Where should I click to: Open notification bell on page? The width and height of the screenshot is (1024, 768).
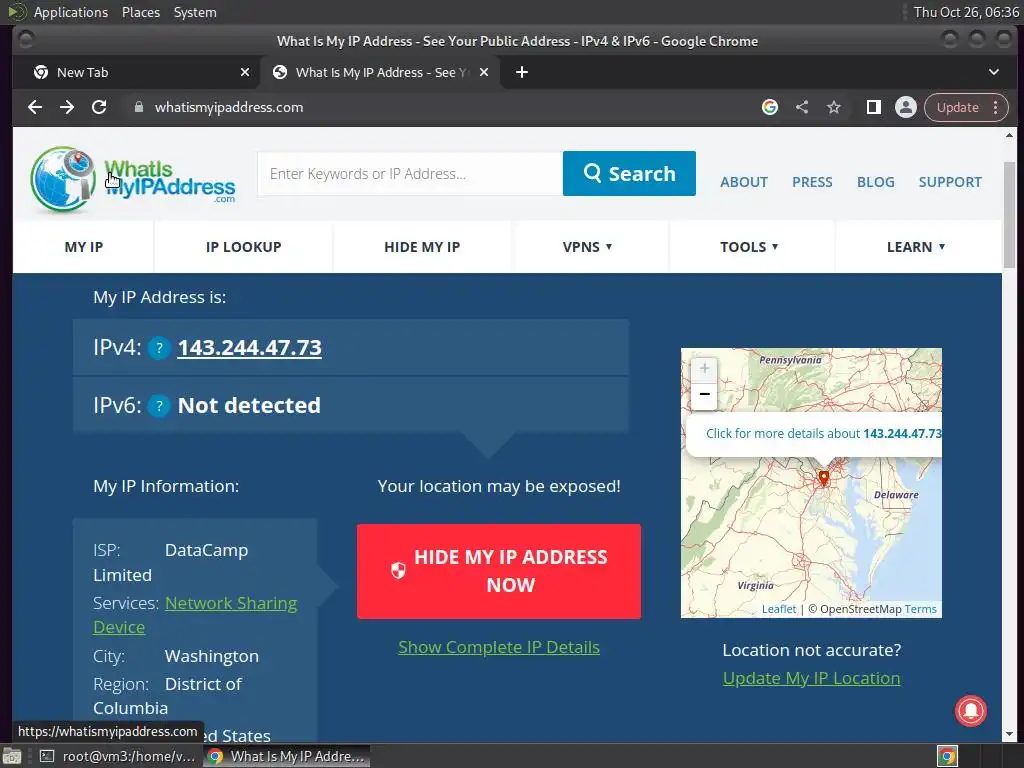point(971,711)
